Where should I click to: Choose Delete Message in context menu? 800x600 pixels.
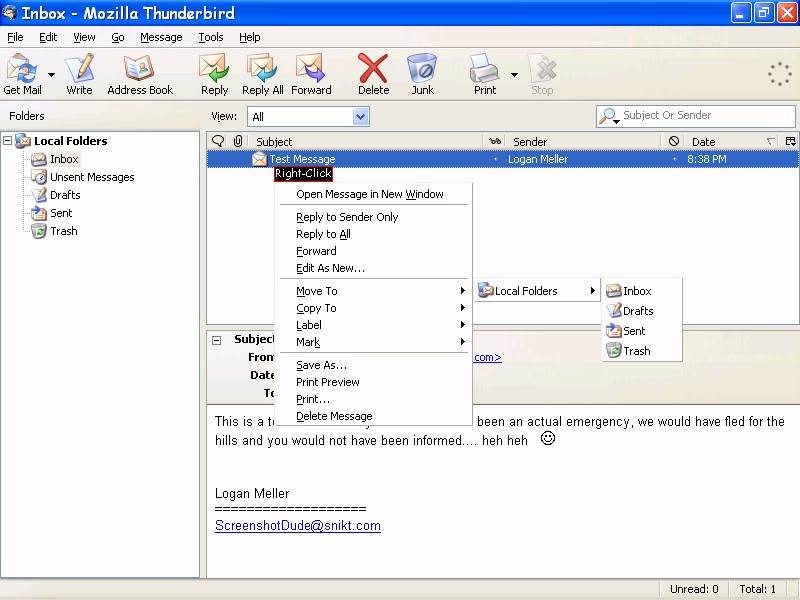373,416
